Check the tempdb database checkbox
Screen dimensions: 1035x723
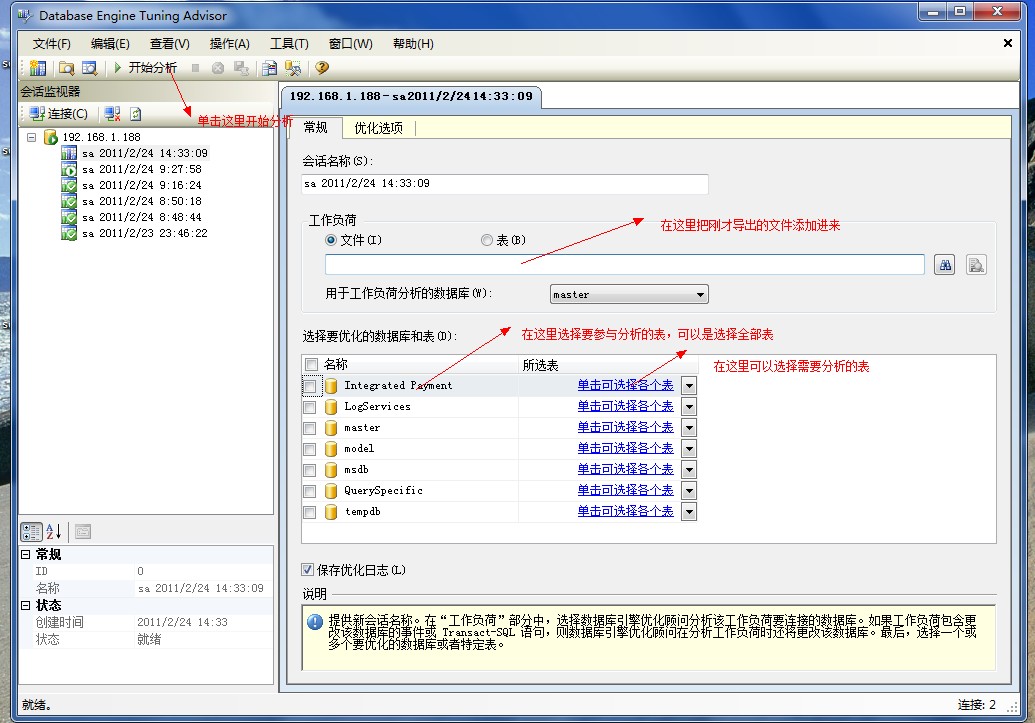pyautogui.click(x=310, y=512)
